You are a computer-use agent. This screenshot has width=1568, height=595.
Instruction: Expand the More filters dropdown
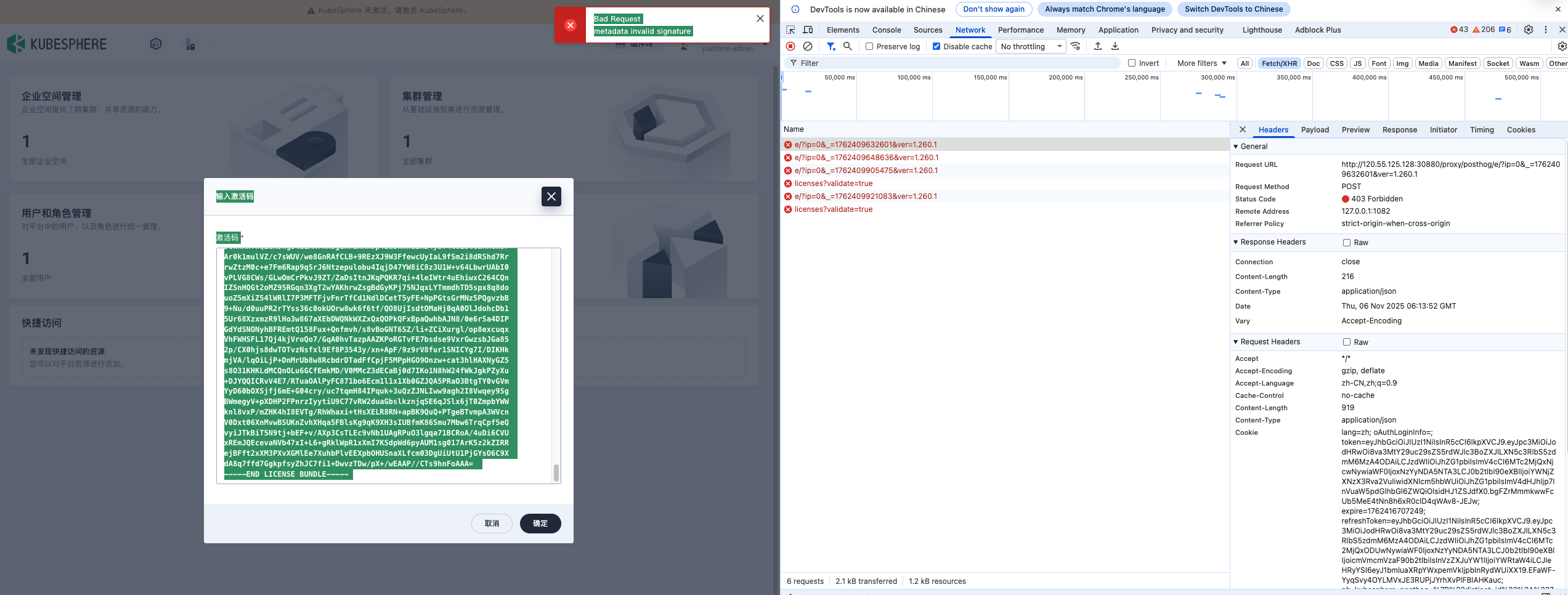click(1201, 63)
